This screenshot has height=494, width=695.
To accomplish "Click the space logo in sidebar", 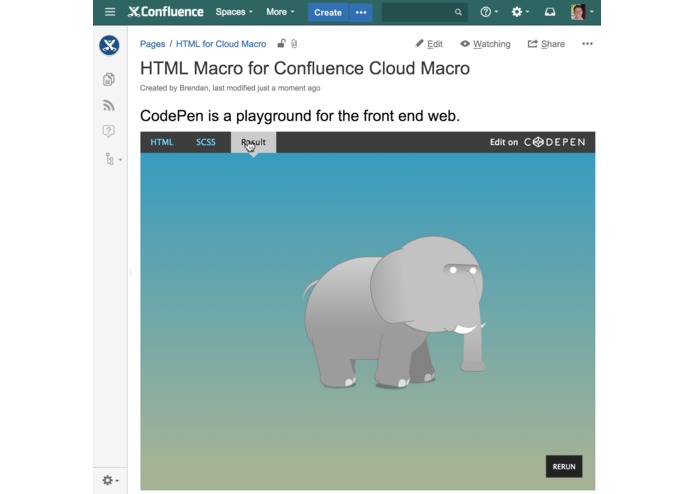I will click(109, 46).
